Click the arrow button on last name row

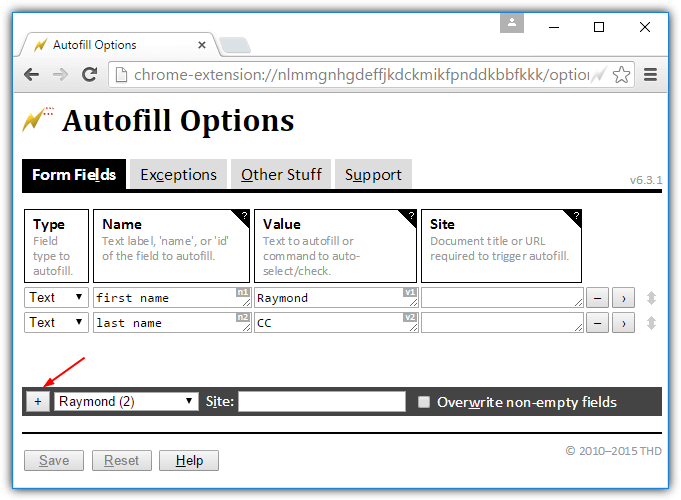point(622,323)
